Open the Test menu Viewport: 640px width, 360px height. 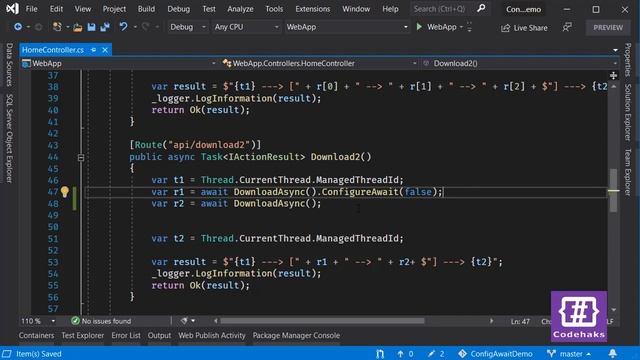pyautogui.click(x=209, y=9)
